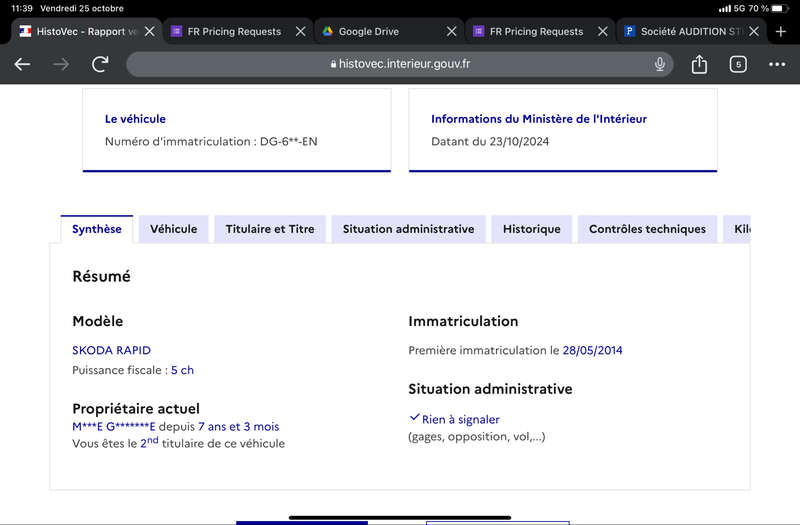Screen dimensions: 800x525
Task: Close the Google Drive tab
Action: [452, 32]
